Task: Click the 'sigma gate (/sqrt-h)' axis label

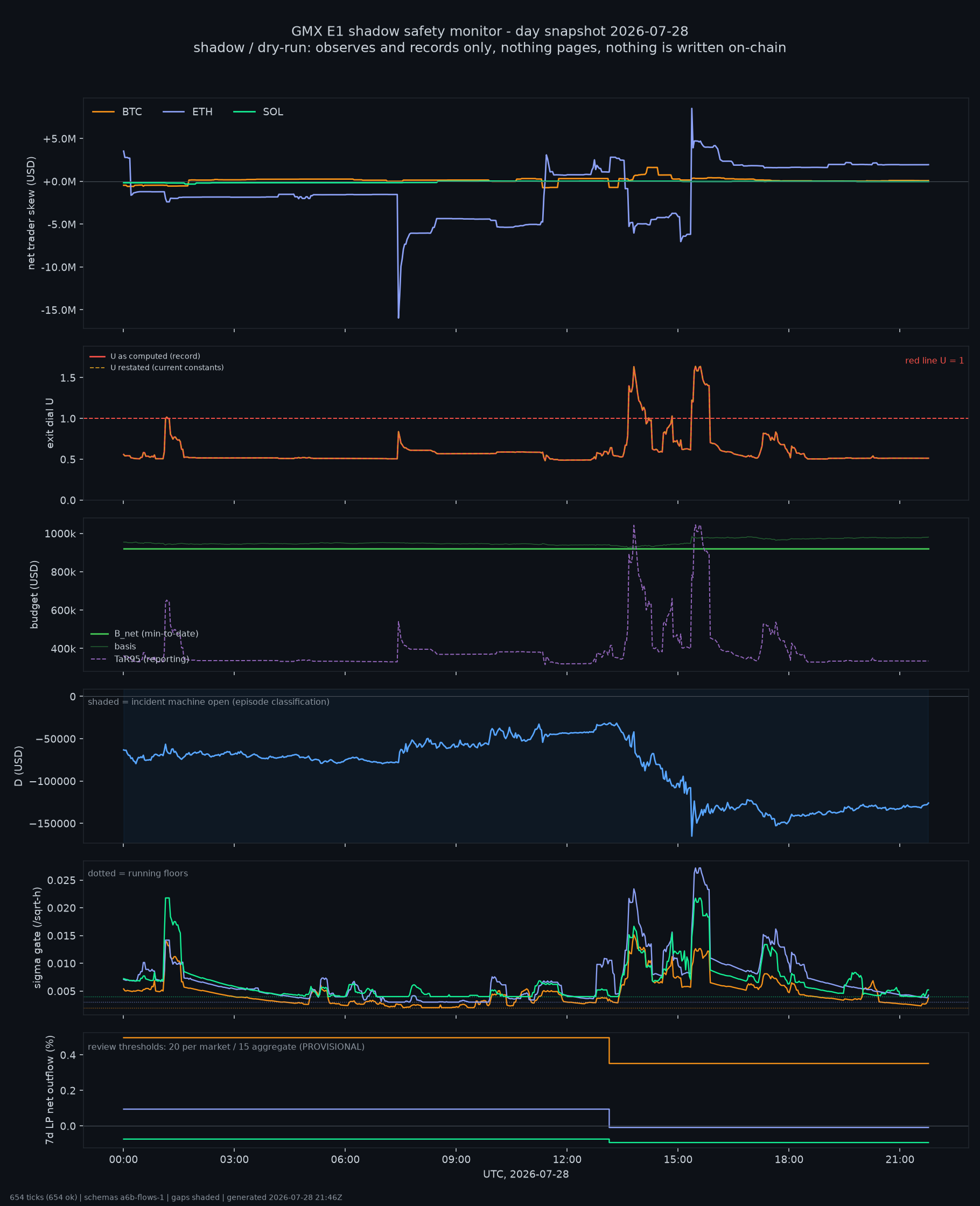Action: [37, 937]
